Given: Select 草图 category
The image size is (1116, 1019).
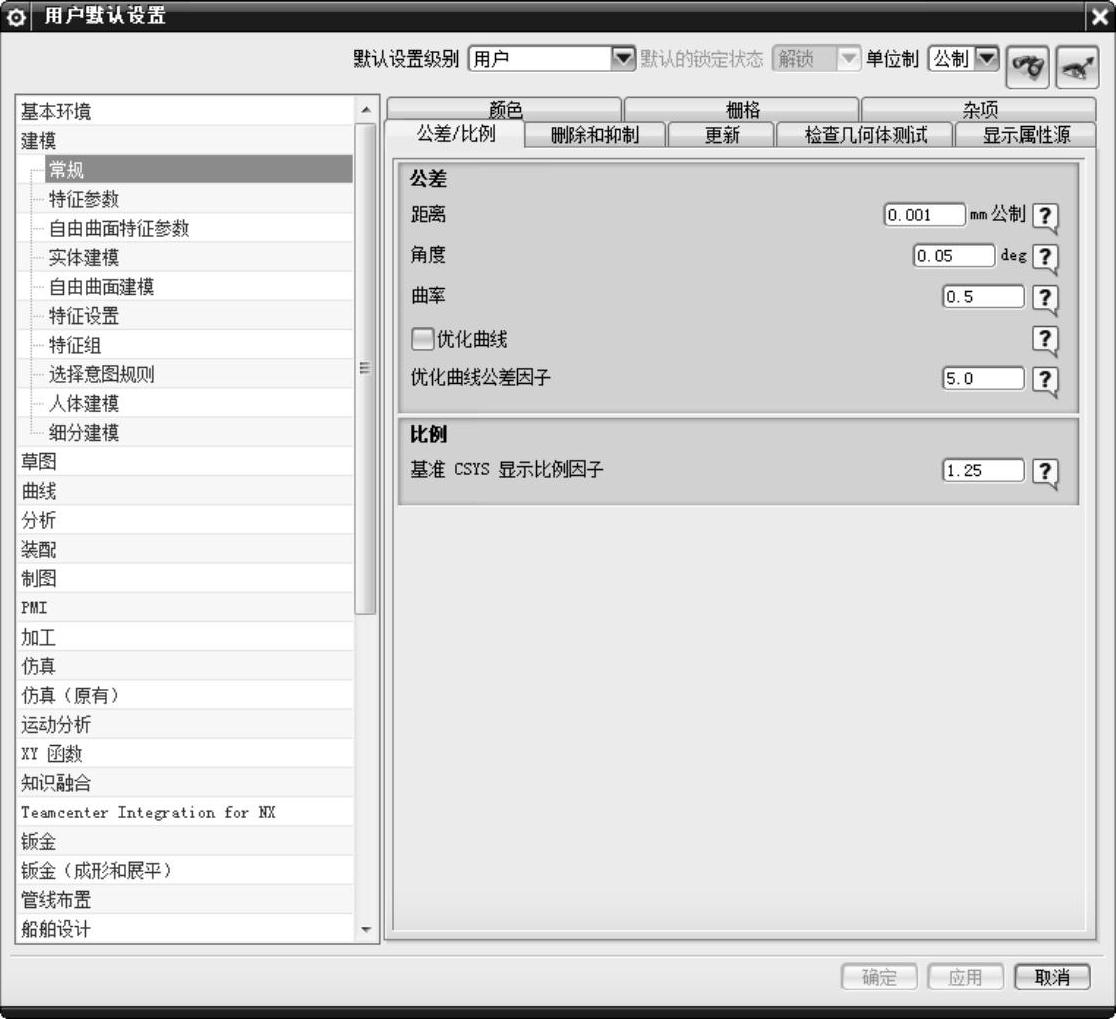Looking at the screenshot, I should 184,461.
